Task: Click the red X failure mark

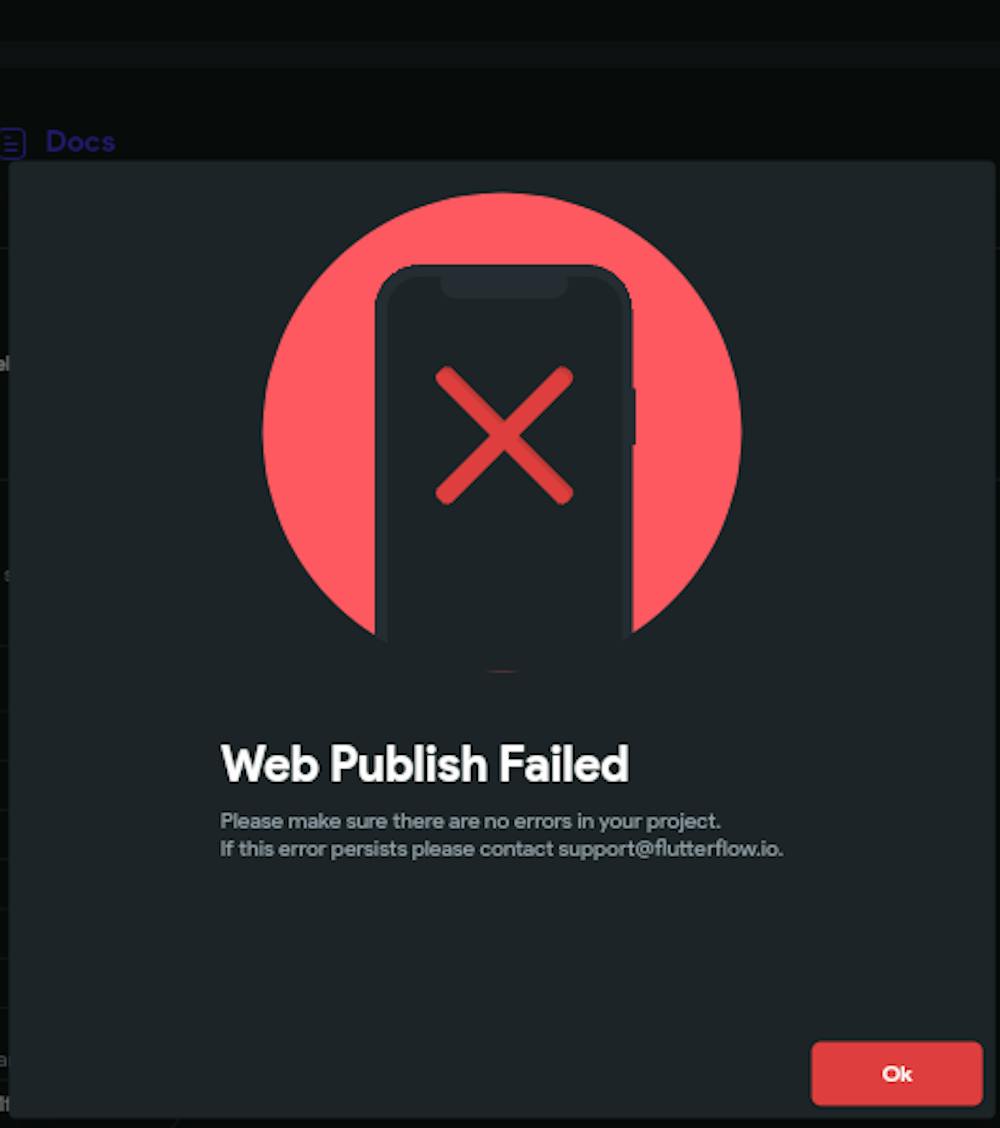Action: point(504,435)
